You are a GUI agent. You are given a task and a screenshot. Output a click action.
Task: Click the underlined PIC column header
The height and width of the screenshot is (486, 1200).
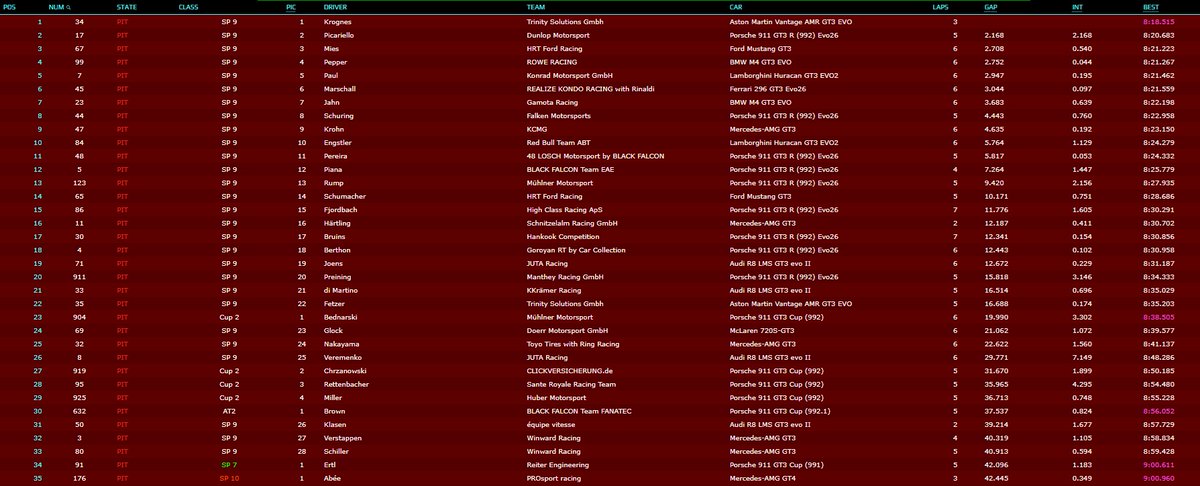(291, 6)
